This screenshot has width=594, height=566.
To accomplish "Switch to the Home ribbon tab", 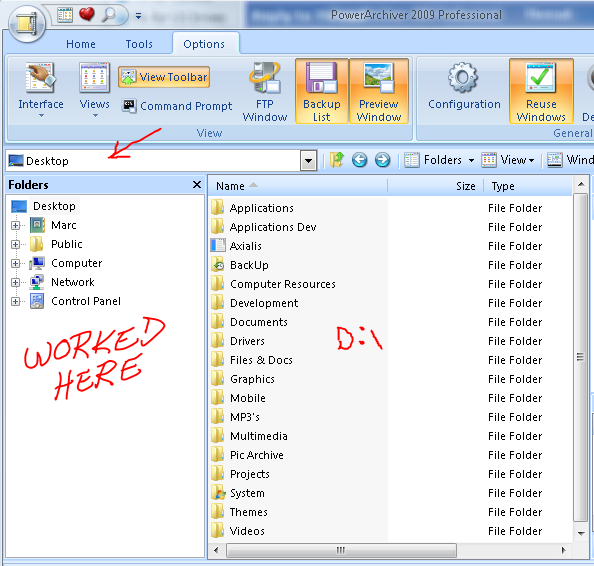I will click(x=81, y=44).
